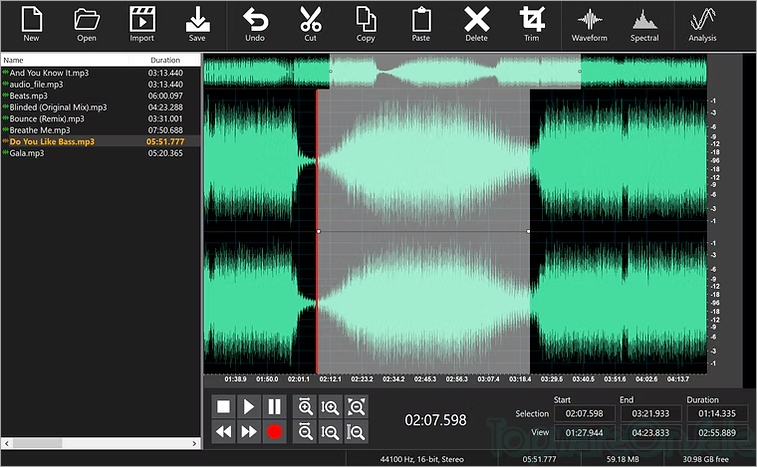Click the 02:45.3 timeline mark
Image resolution: width=757 pixels, height=467 pixels.
(425, 379)
